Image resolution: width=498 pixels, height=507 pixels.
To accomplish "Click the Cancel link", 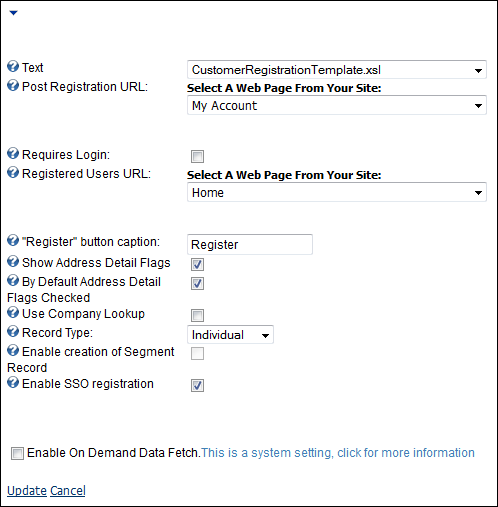I will tap(68, 491).
